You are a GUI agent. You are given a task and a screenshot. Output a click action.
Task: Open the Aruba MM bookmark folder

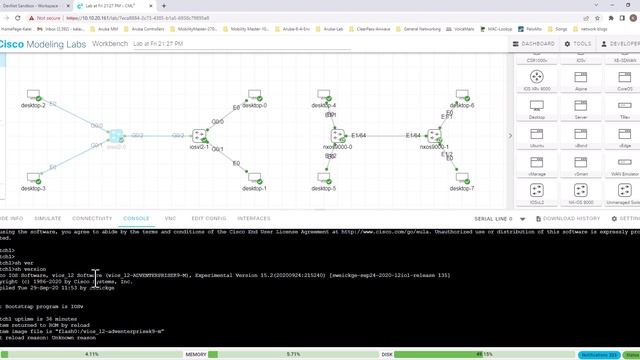104,29
